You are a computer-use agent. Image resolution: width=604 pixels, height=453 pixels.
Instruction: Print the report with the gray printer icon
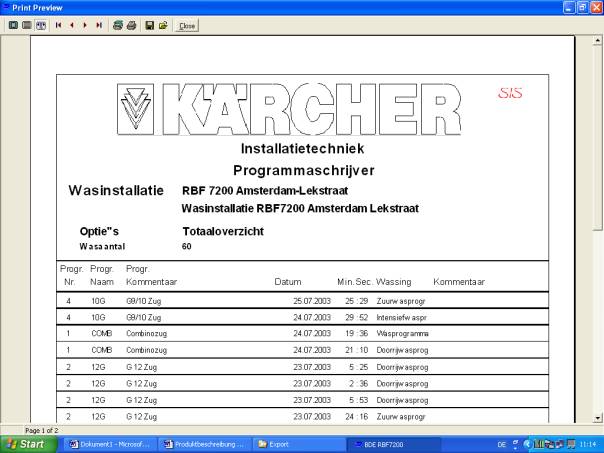pyautogui.click(x=131, y=25)
